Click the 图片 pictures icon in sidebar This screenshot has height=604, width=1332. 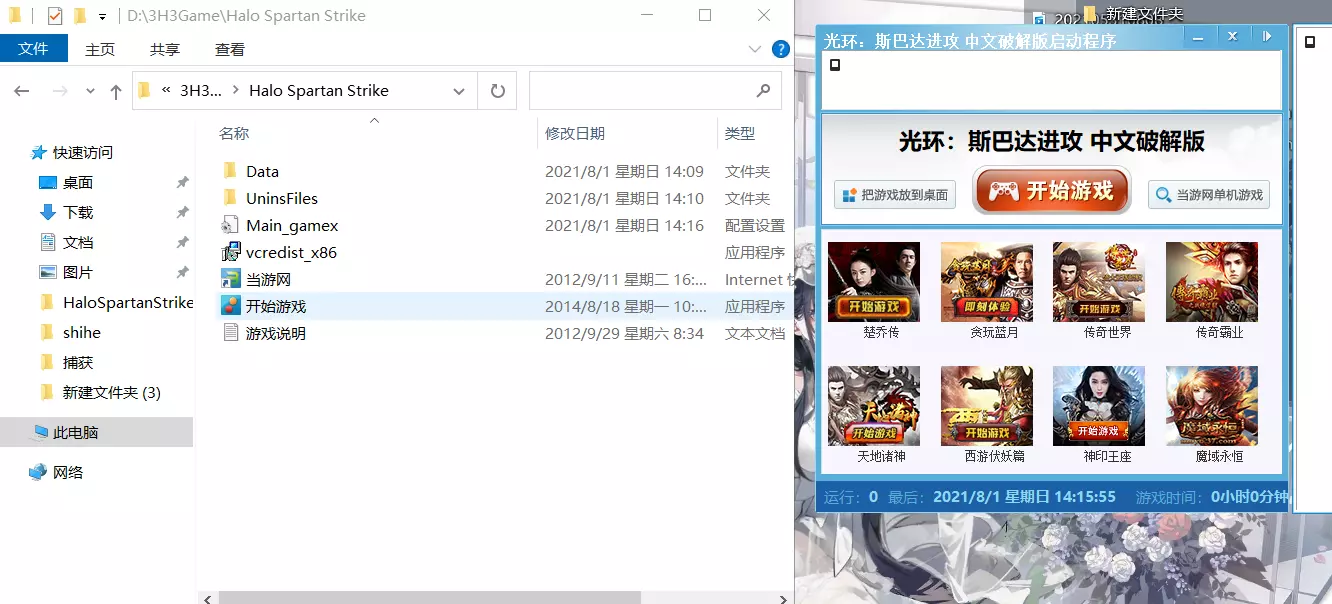47,272
